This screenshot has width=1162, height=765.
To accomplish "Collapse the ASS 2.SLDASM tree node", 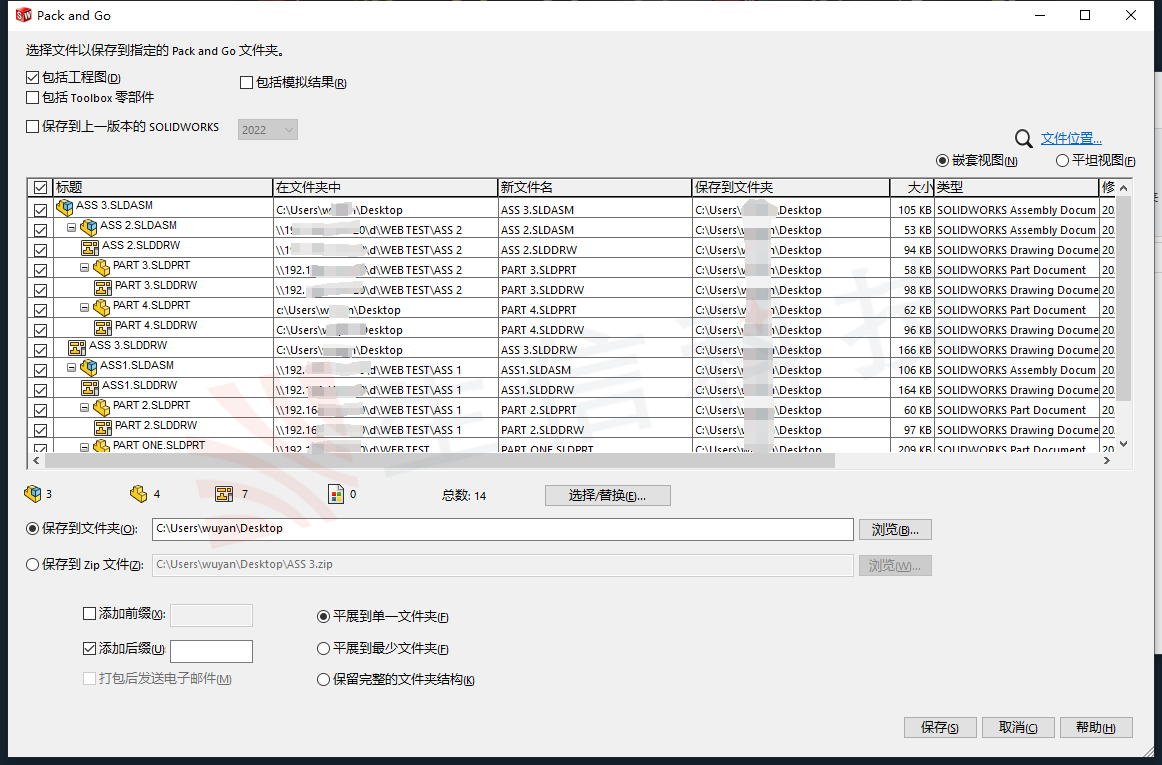I will tap(72, 228).
